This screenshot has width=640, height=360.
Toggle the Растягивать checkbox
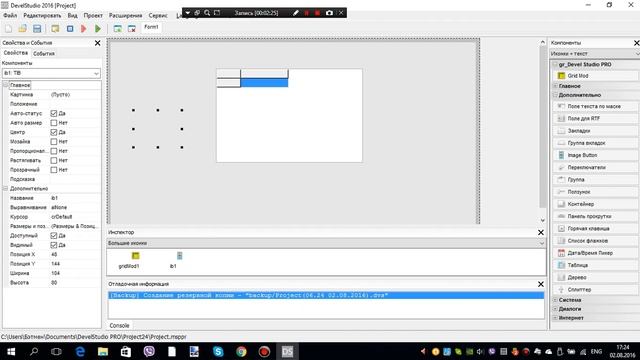click(x=53, y=160)
